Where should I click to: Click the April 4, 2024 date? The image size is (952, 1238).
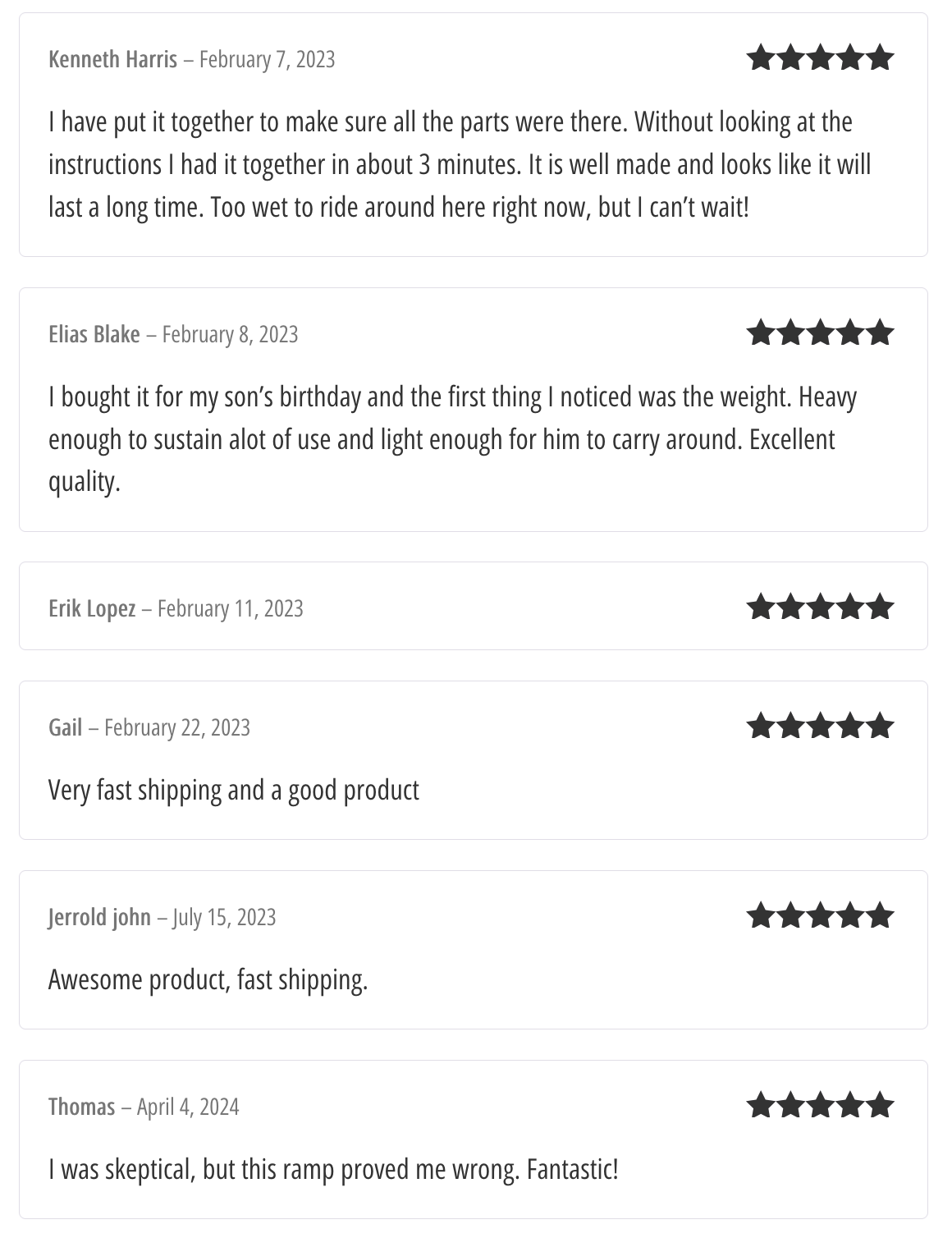pos(188,1107)
